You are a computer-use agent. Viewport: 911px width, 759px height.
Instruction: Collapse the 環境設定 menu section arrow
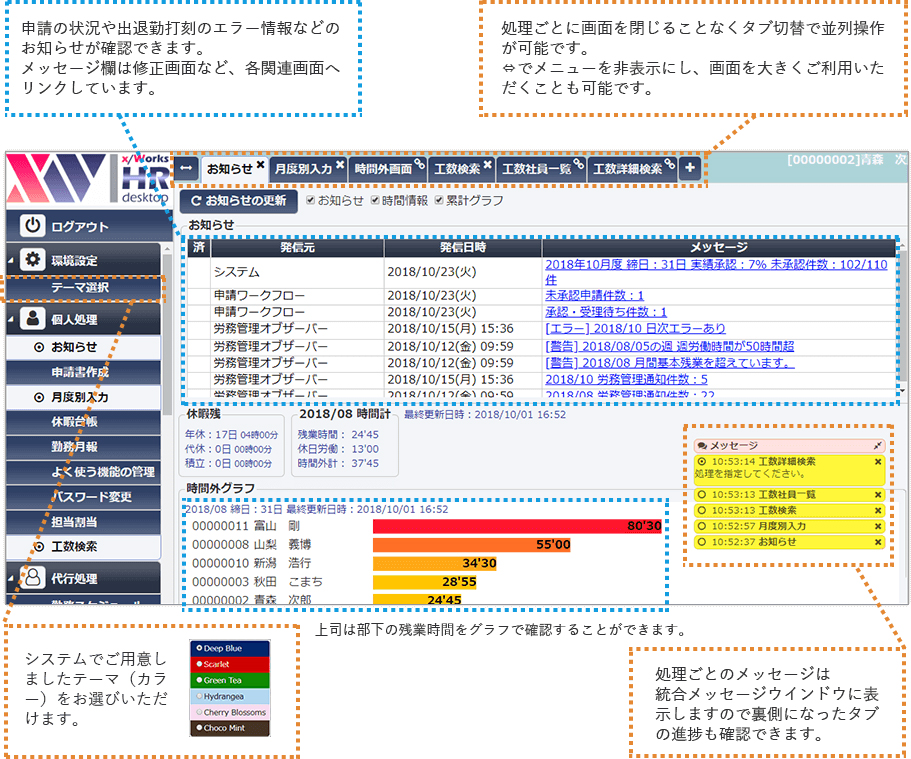11,261
